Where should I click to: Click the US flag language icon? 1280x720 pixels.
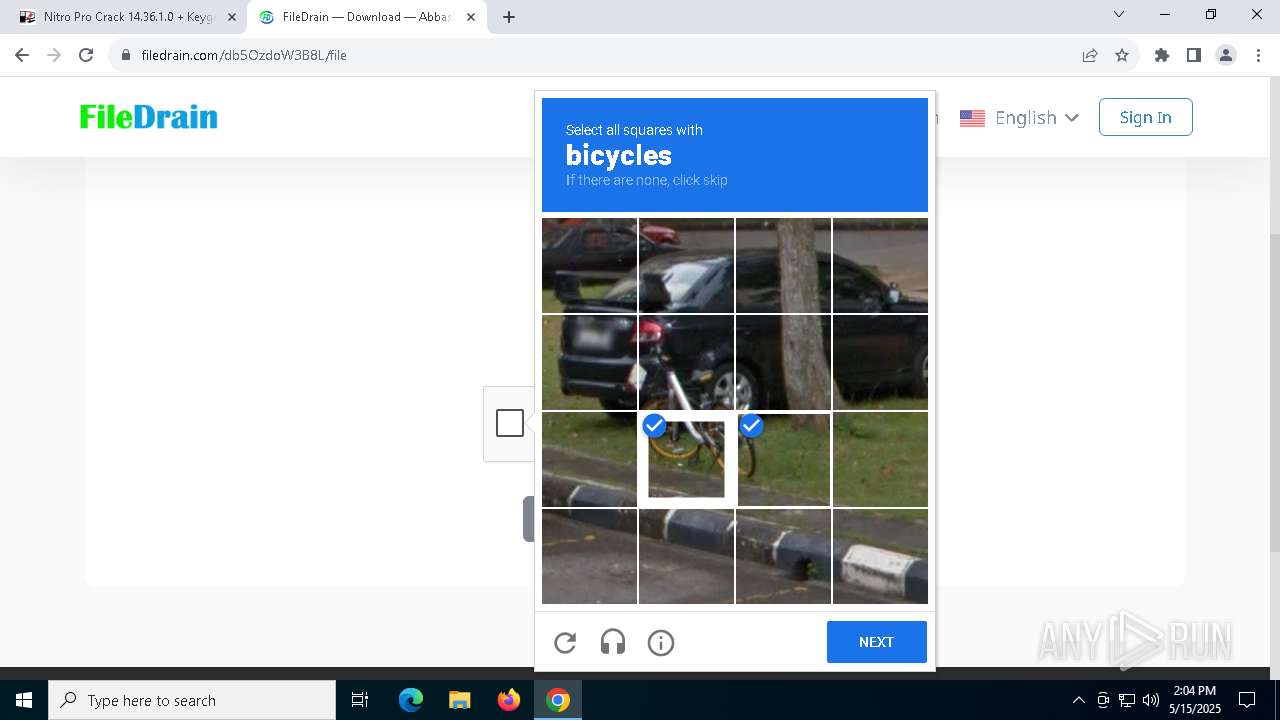[972, 118]
